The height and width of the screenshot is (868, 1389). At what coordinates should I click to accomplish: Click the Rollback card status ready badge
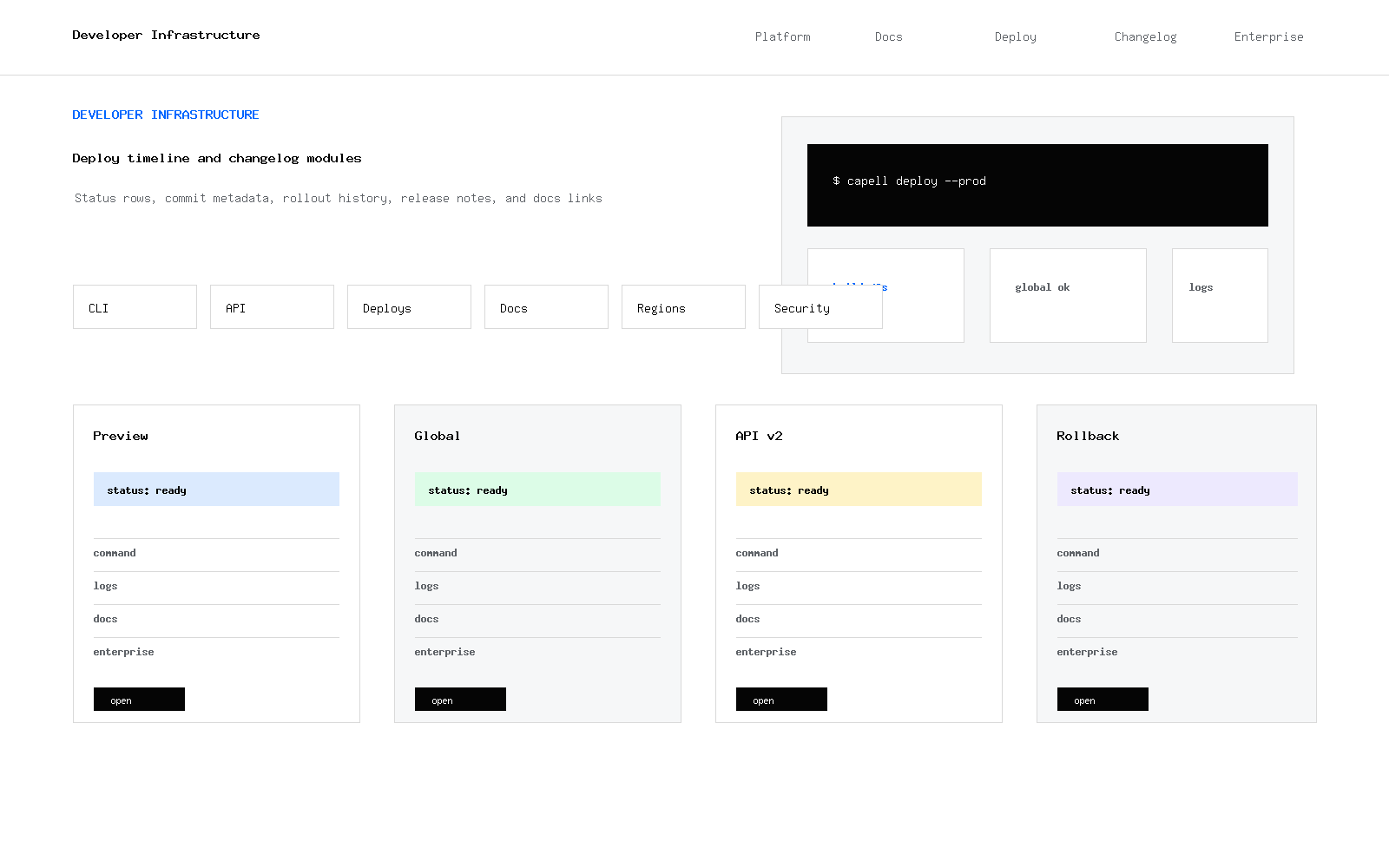click(1177, 490)
